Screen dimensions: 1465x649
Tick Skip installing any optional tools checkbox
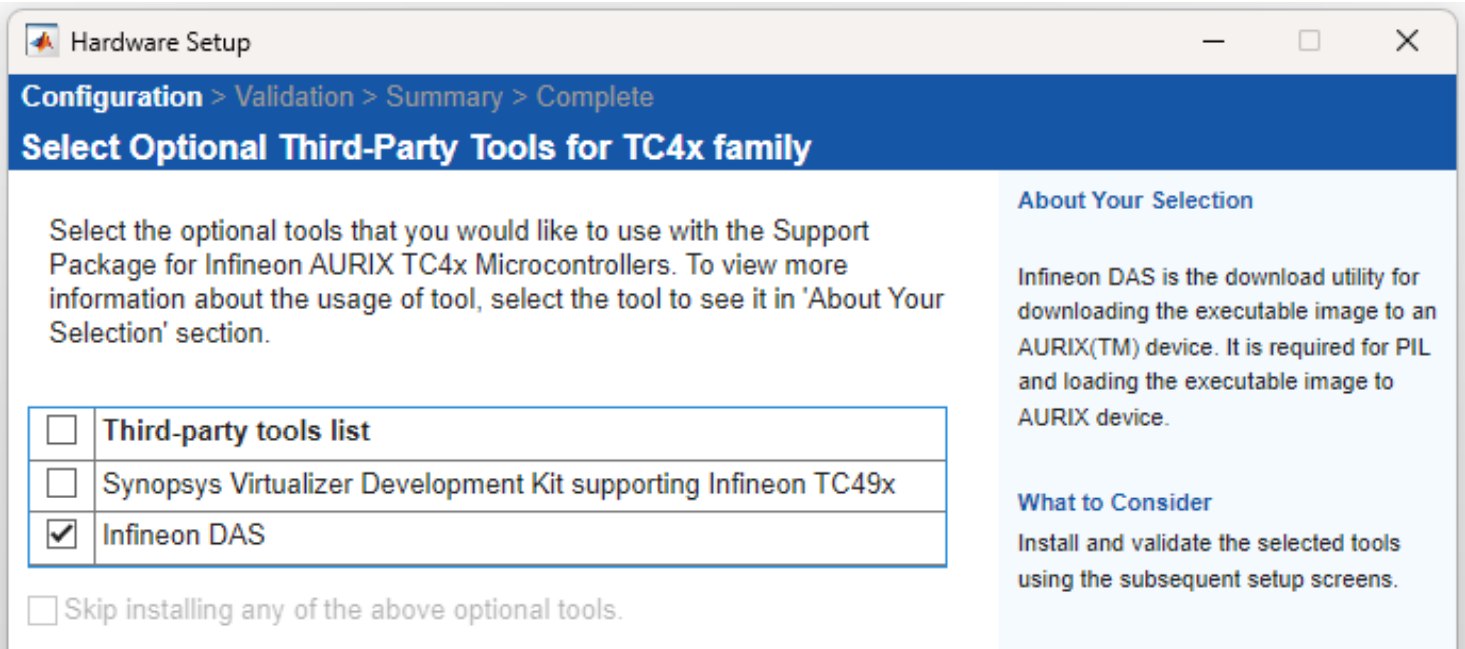coord(42,610)
